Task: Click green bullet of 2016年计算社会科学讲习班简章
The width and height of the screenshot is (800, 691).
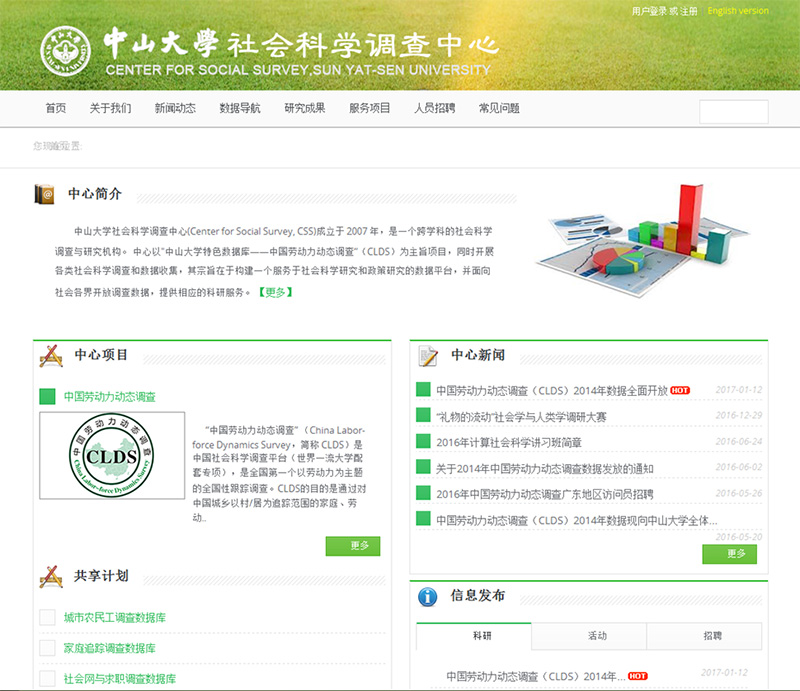Action: pos(423,441)
